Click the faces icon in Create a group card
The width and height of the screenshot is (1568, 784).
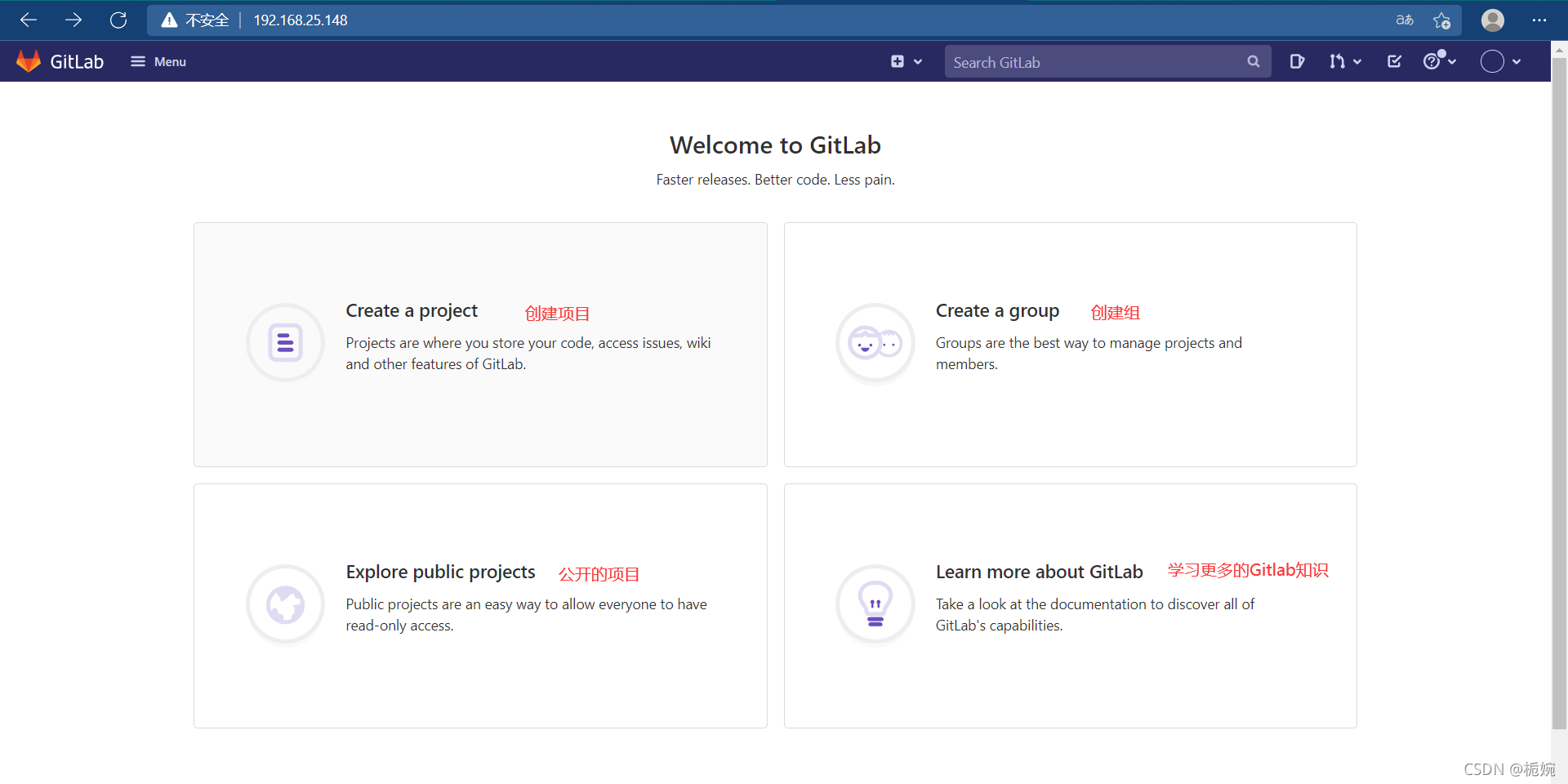pos(875,343)
